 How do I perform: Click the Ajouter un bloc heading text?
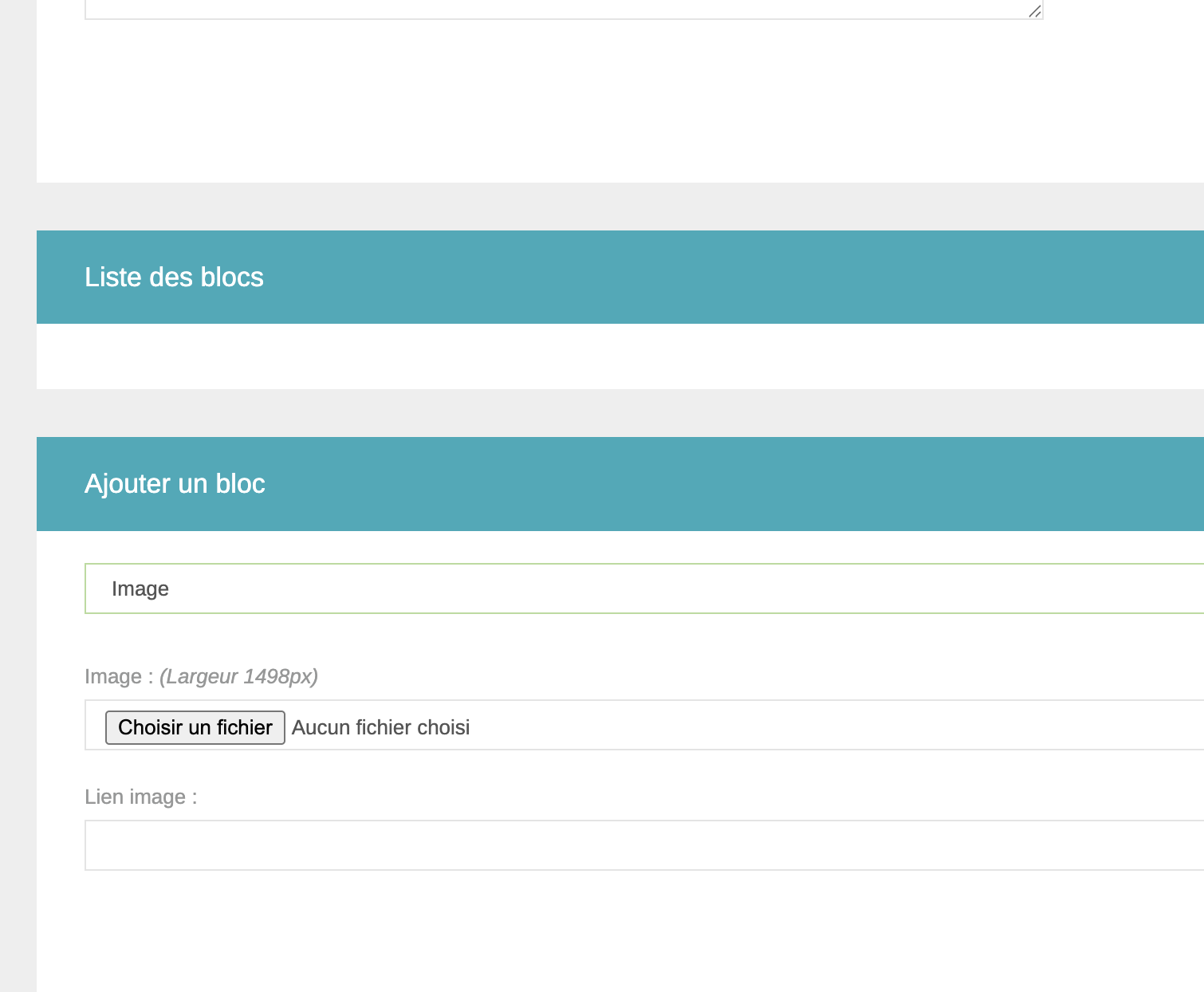click(x=175, y=483)
